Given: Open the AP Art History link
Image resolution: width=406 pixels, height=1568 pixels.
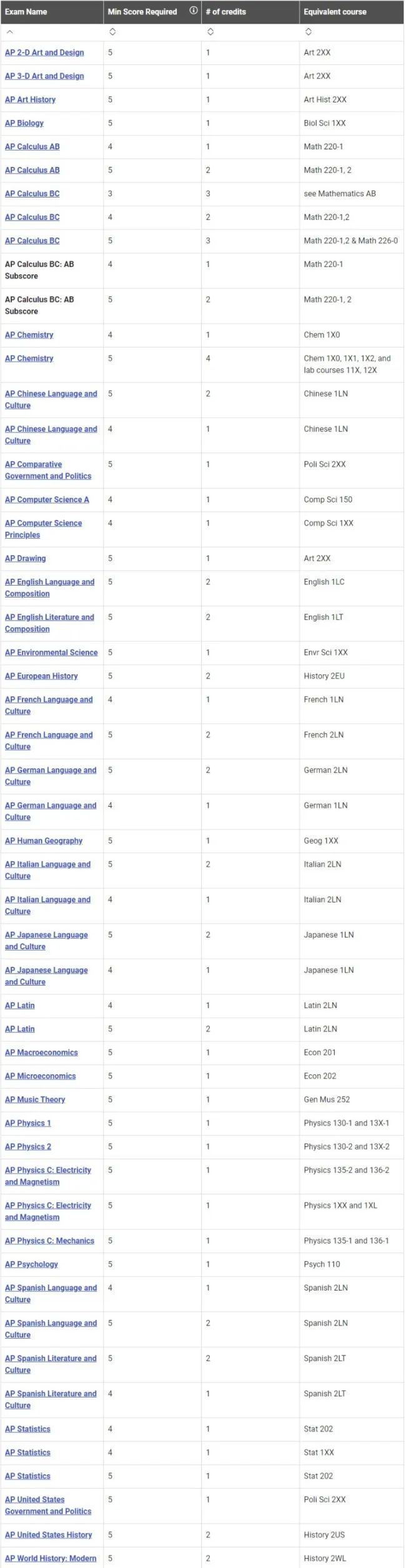Looking at the screenshot, I should (x=30, y=99).
